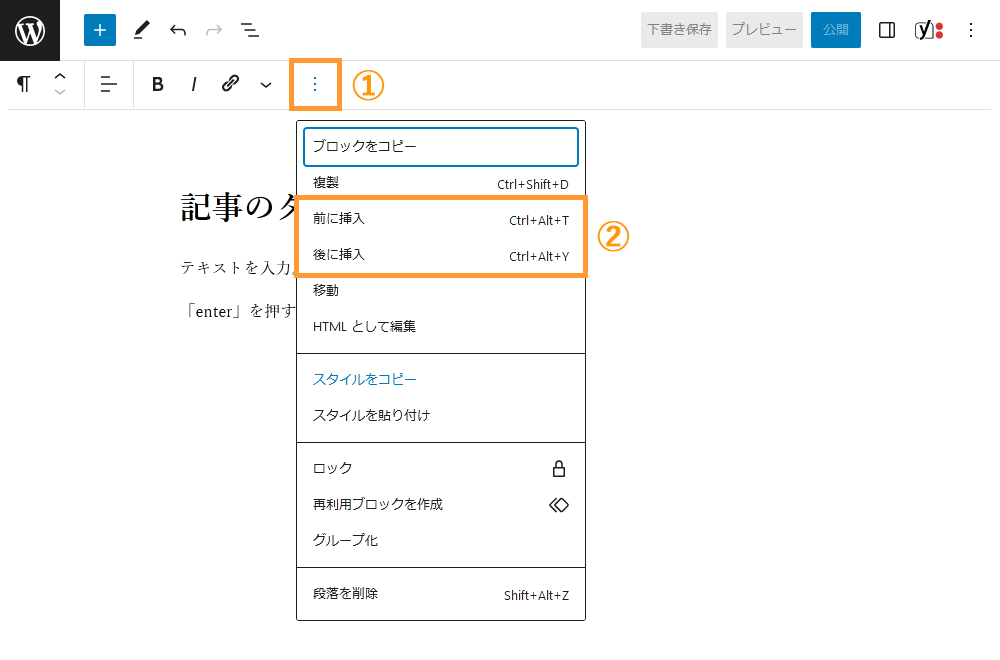Open the Yoast SEO menu

click(x=928, y=30)
